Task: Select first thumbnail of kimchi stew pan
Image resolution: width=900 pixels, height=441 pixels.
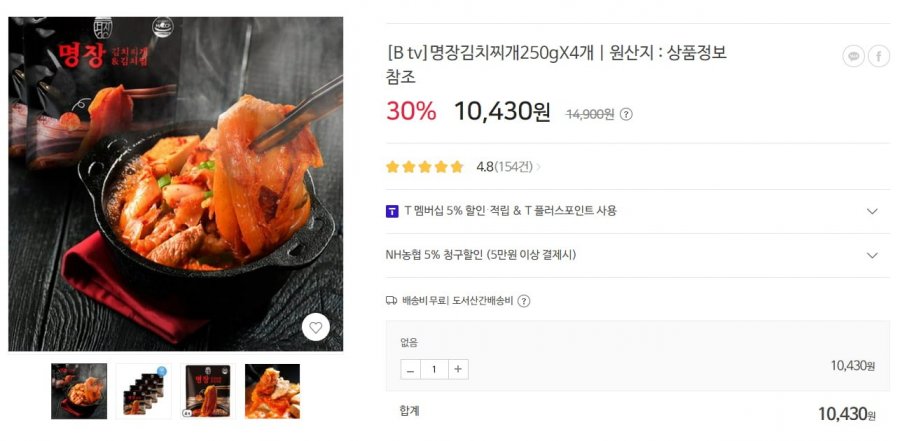Action: click(x=79, y=391)
